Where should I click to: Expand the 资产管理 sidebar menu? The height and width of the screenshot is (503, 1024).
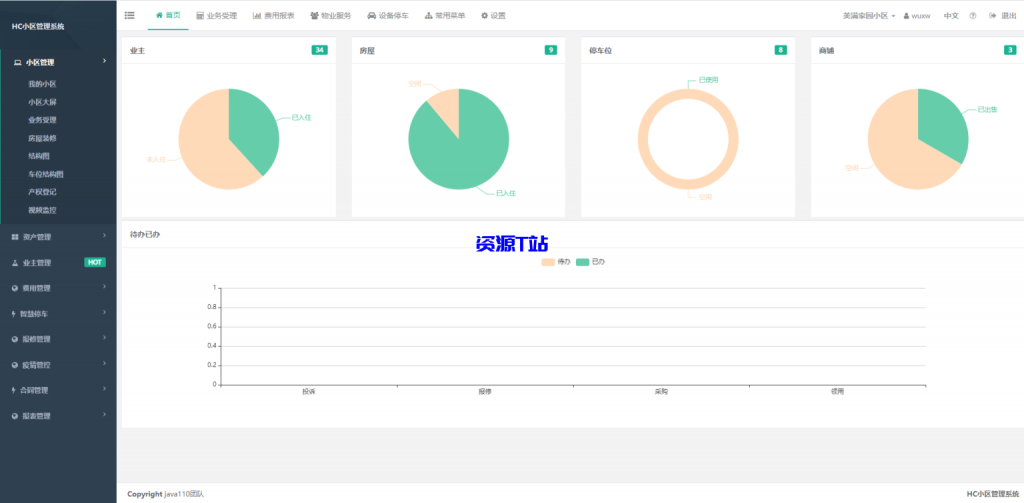[x=58, y=237]
